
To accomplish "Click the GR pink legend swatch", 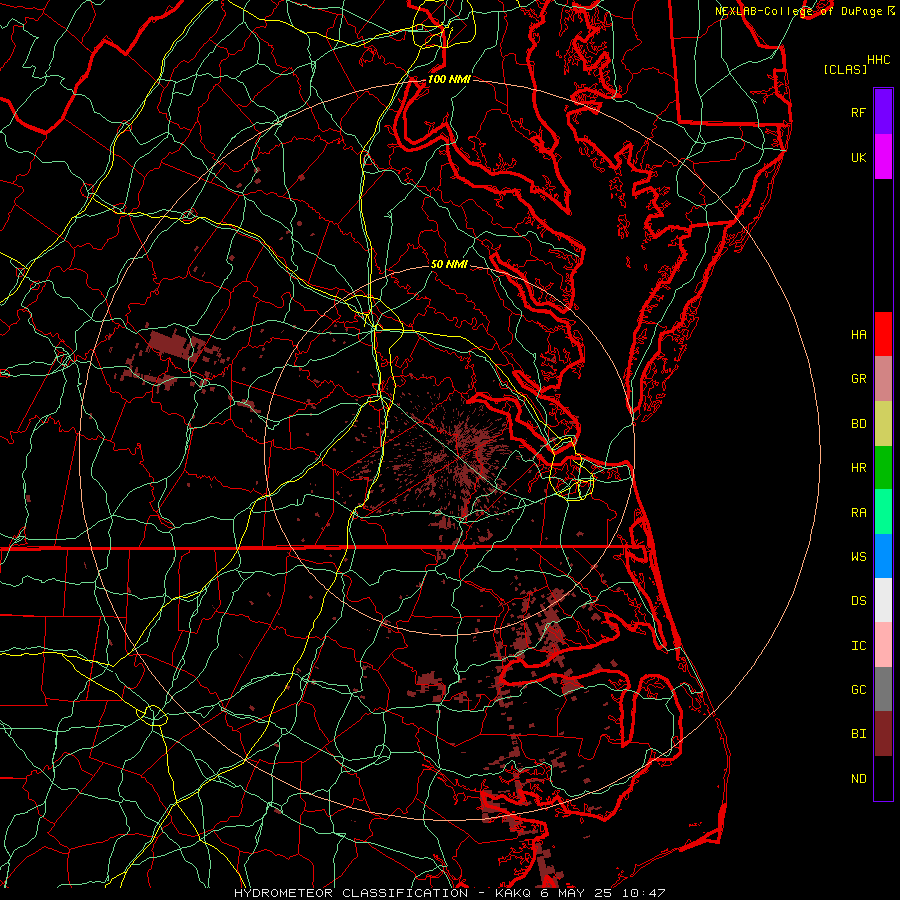I will [x=883, y=378].
